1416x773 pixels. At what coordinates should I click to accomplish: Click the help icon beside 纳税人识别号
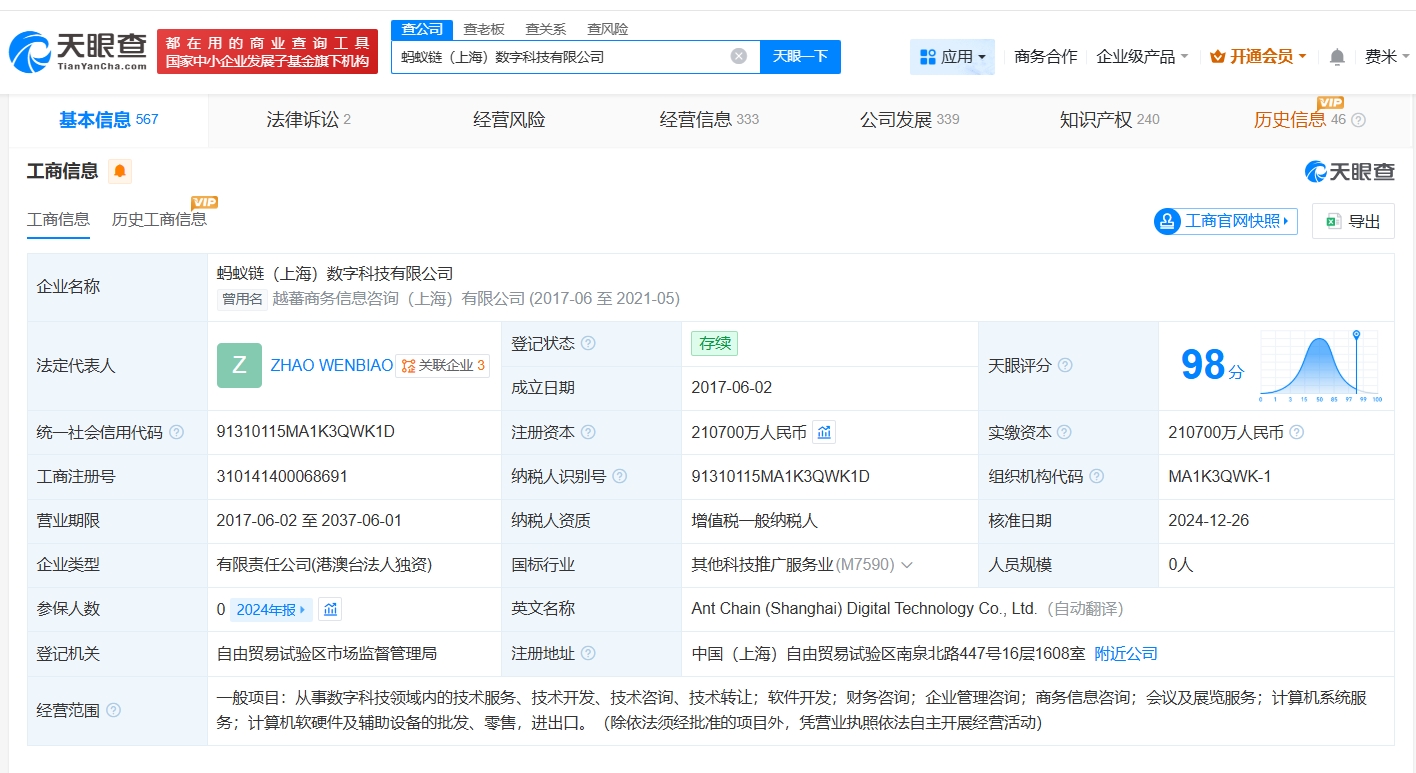point(620,476)
